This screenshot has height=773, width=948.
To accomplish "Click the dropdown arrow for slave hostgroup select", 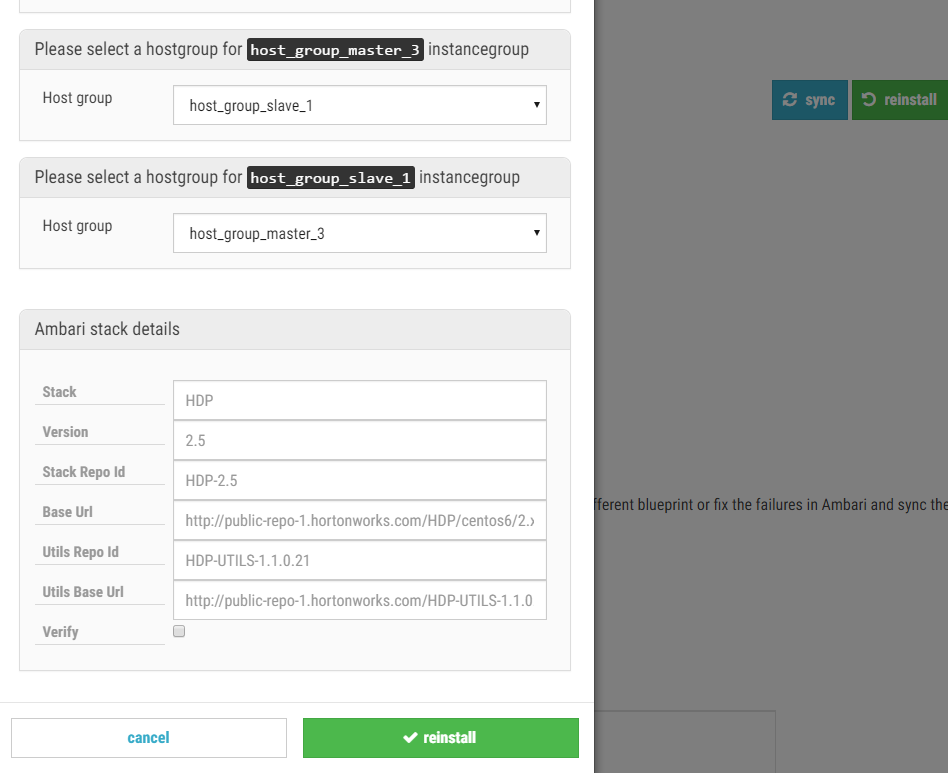I will [x=537, y=232].
